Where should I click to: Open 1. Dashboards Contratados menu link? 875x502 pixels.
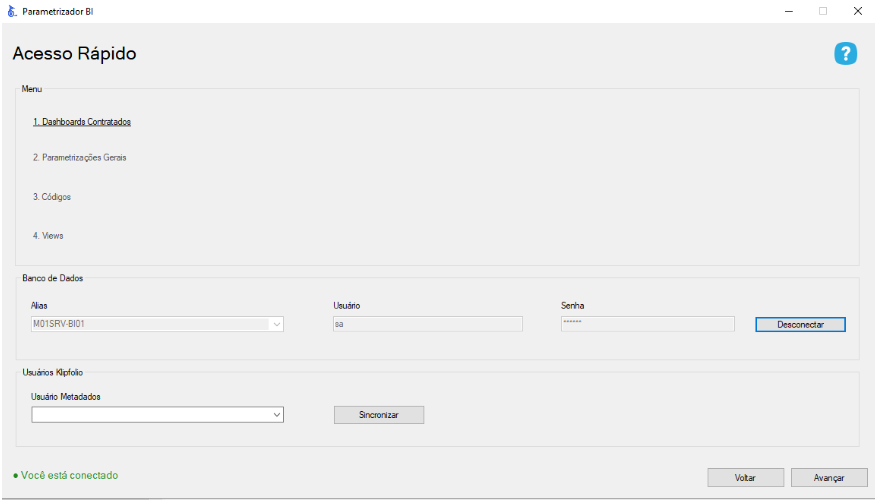pos(82,122)
